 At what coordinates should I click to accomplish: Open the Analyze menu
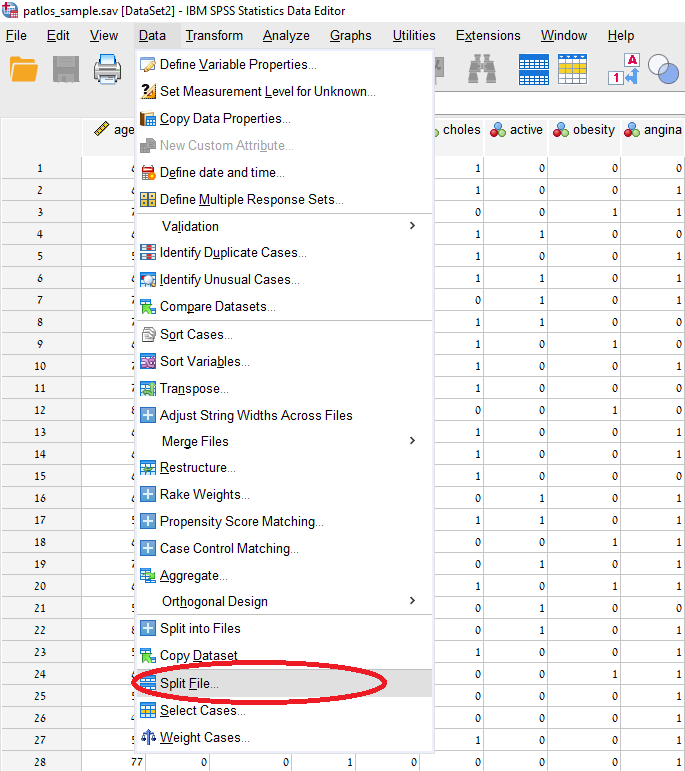[x=286, y=35]
